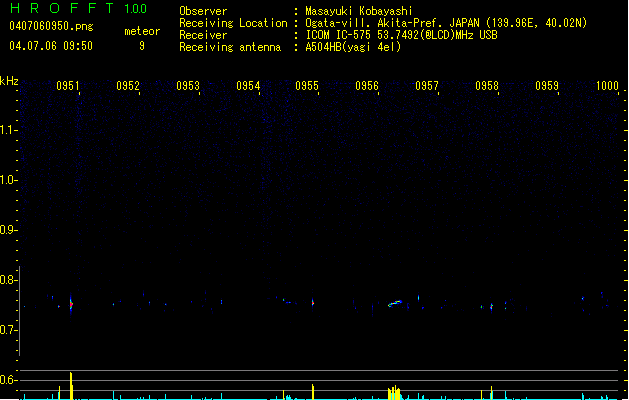
Task: Select the 1000 time marker
Action: point(607,85)
